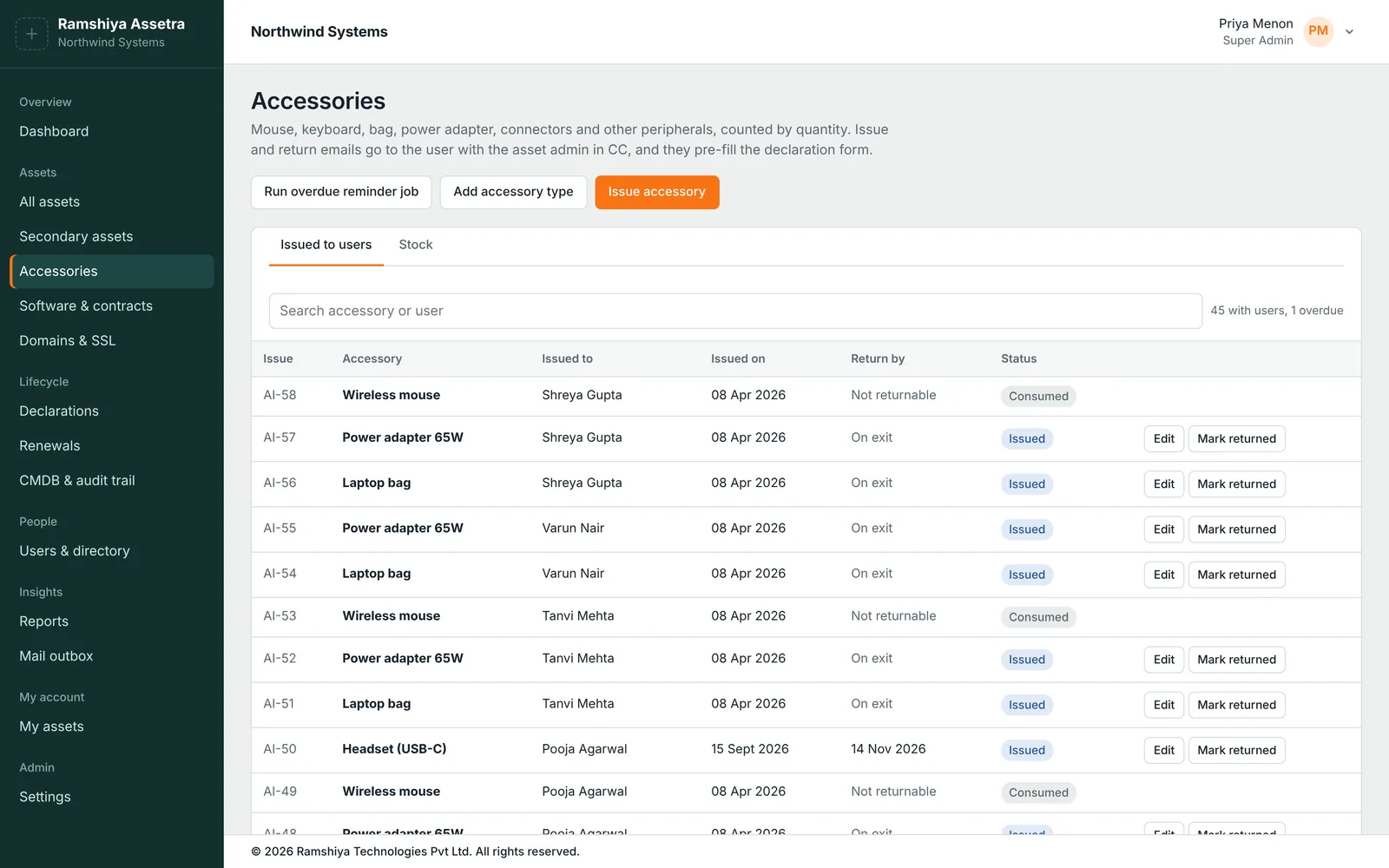Select the Issued to users tab
The width and height of the screenshot is (1389, 868).
pos(326,246)
